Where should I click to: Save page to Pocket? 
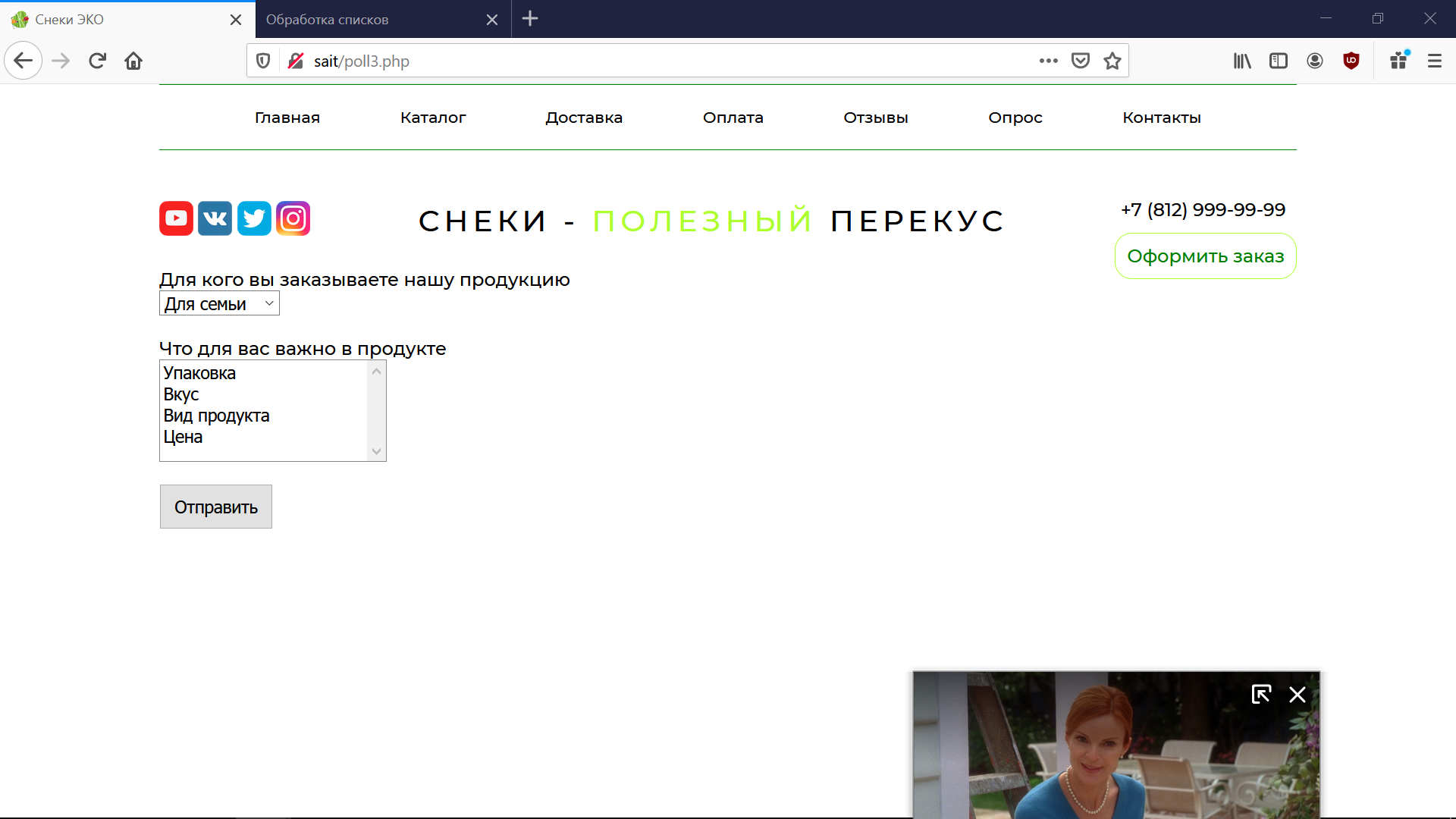1080,61
